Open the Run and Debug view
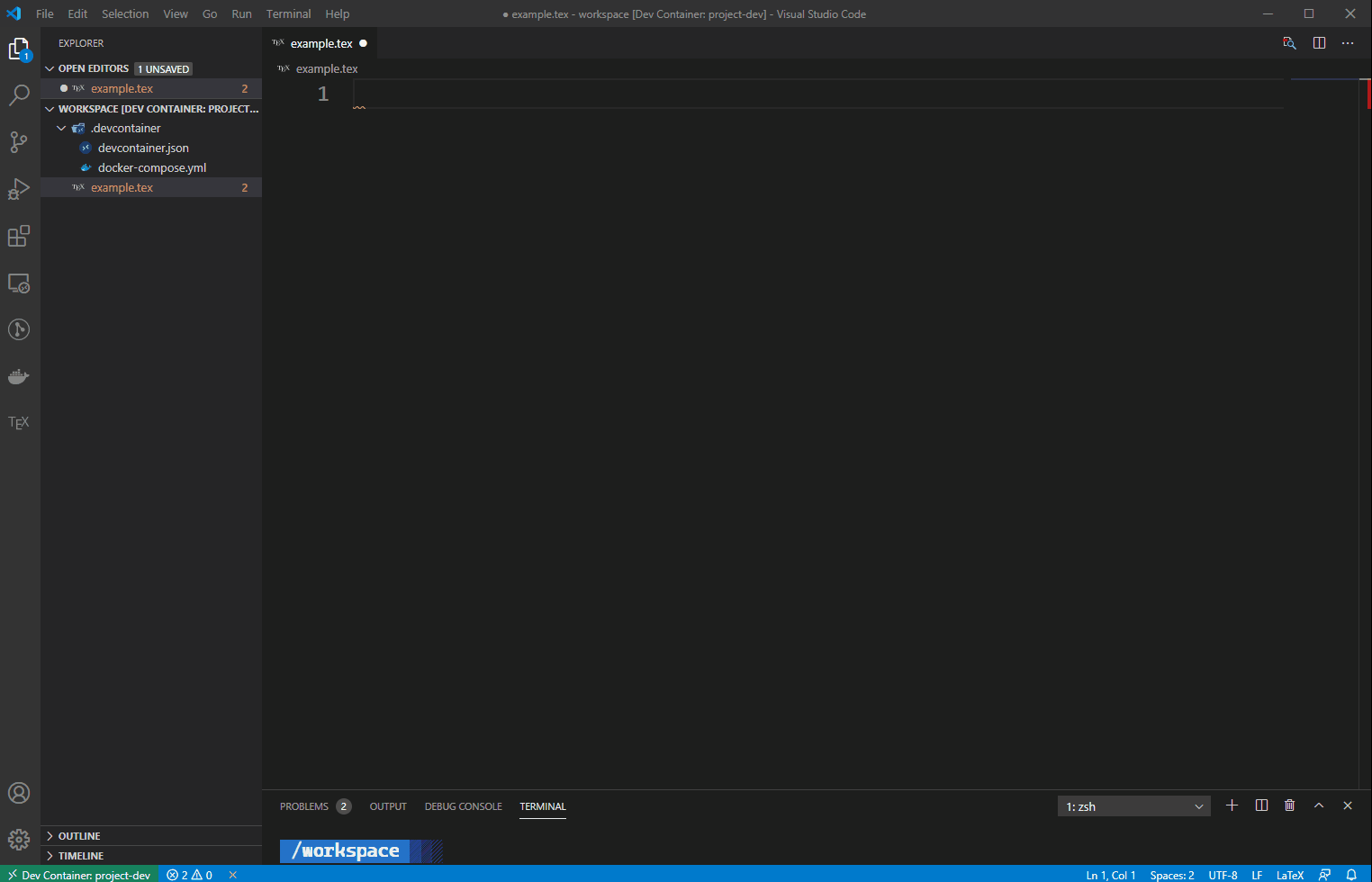This screenshot has height=882, width=1372. tap(19, 189)
